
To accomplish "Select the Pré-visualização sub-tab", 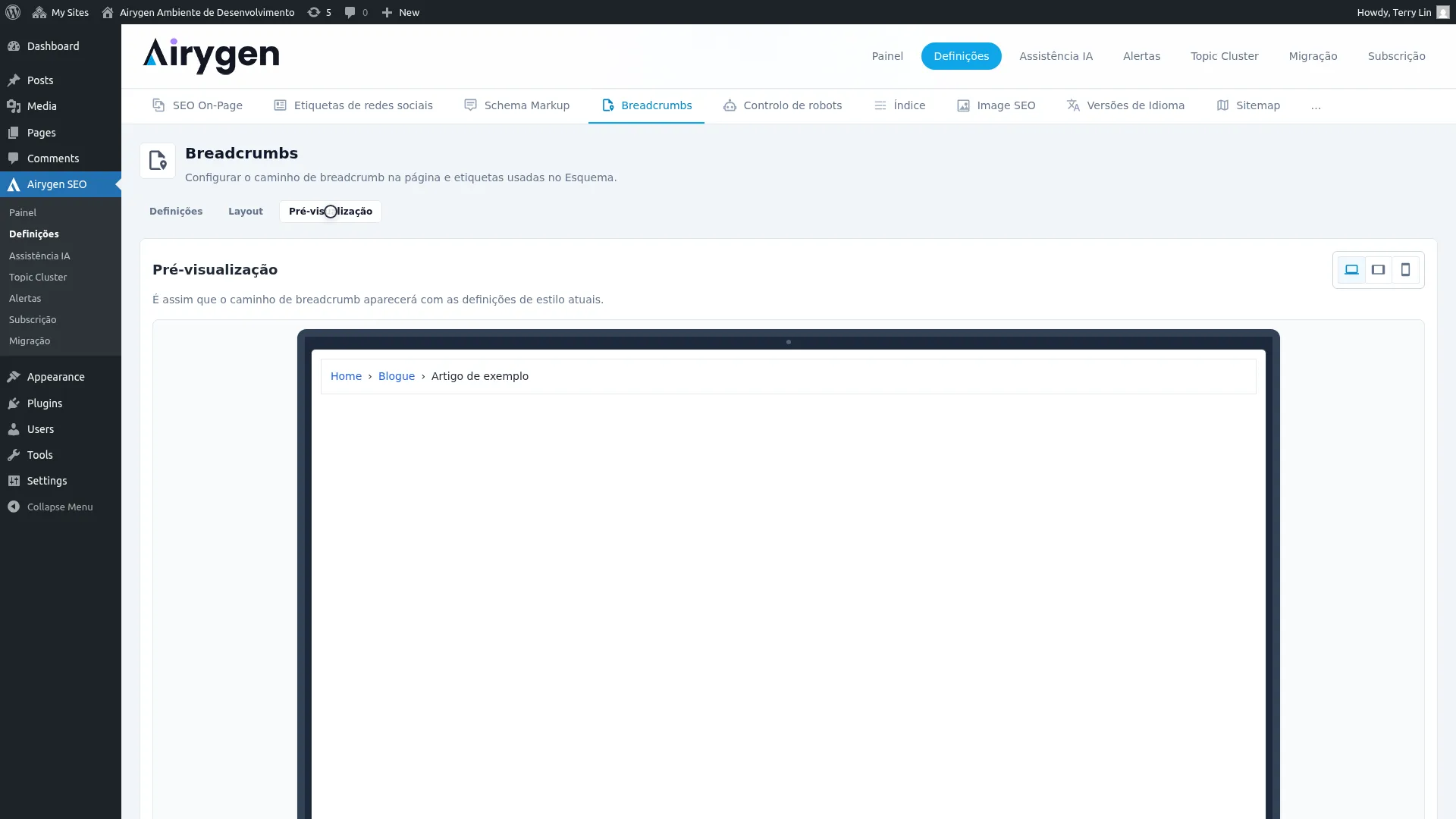I will tap(331, 212).
